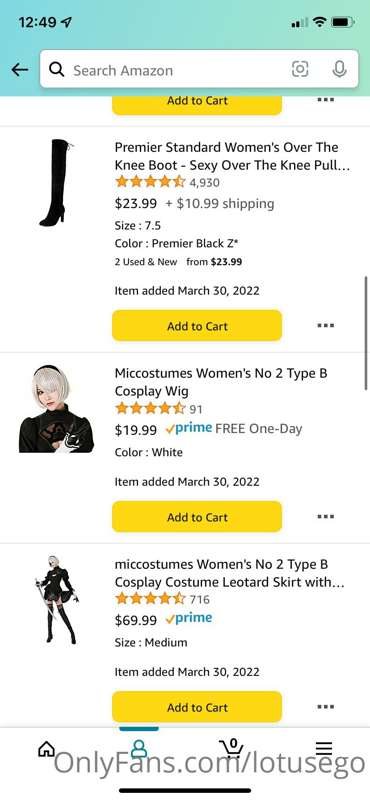Open the black boot product thumbnail
Image resolution: width=370 pixels, height=800 pixels.
point(57,183)
